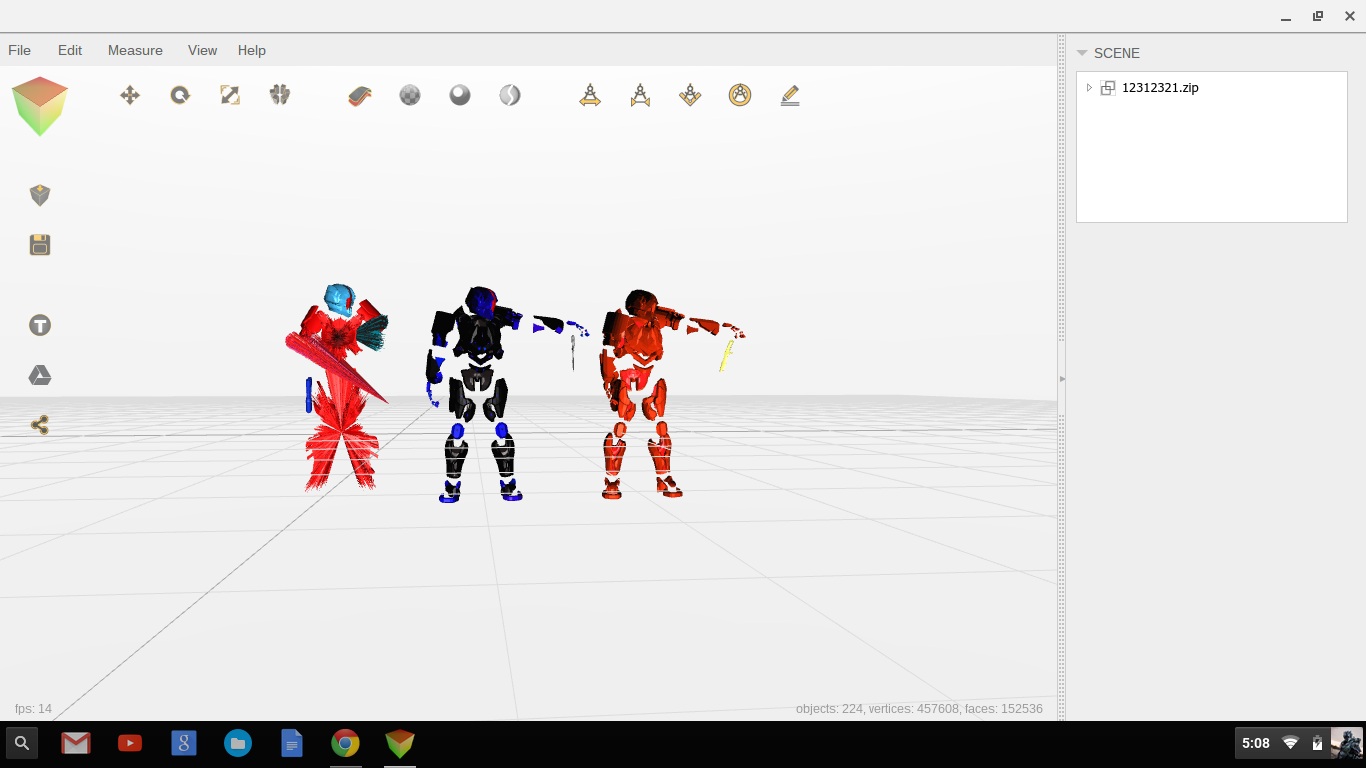Collapse the SCENE panel header triangle
Viewport: 1366px width, 768px height.
coord(1082,53)
